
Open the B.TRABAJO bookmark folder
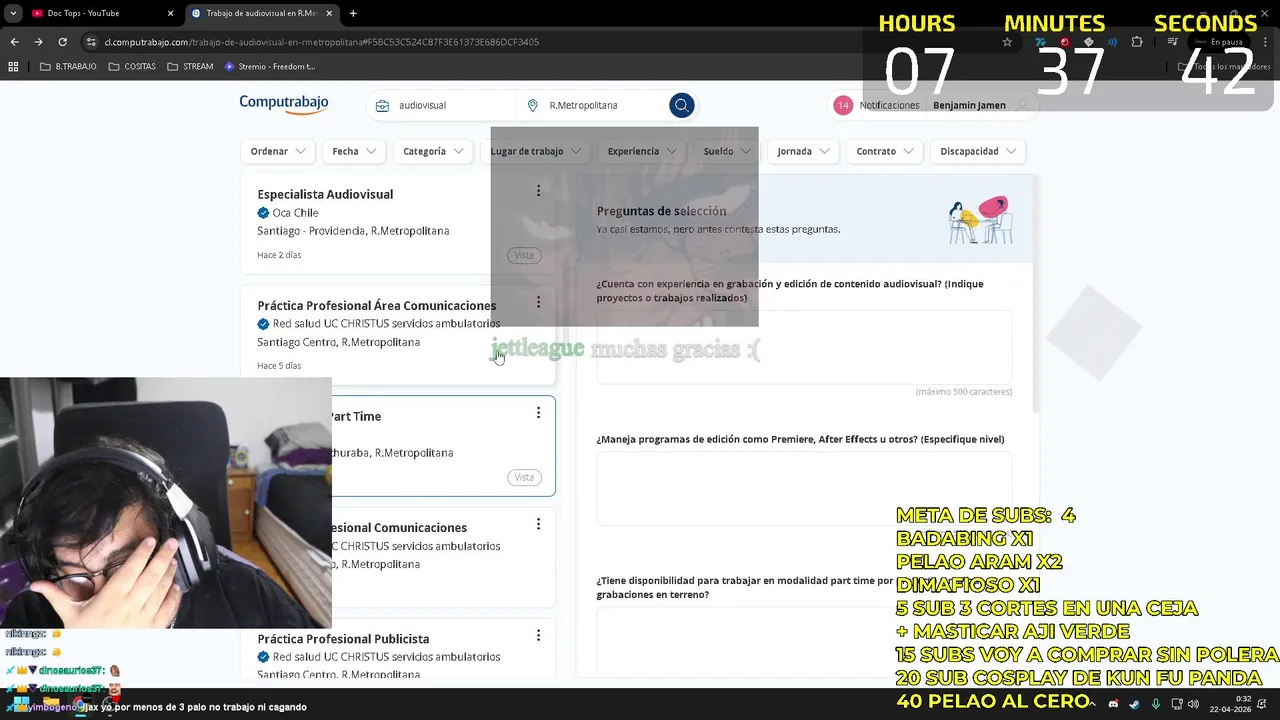[68, 66]
